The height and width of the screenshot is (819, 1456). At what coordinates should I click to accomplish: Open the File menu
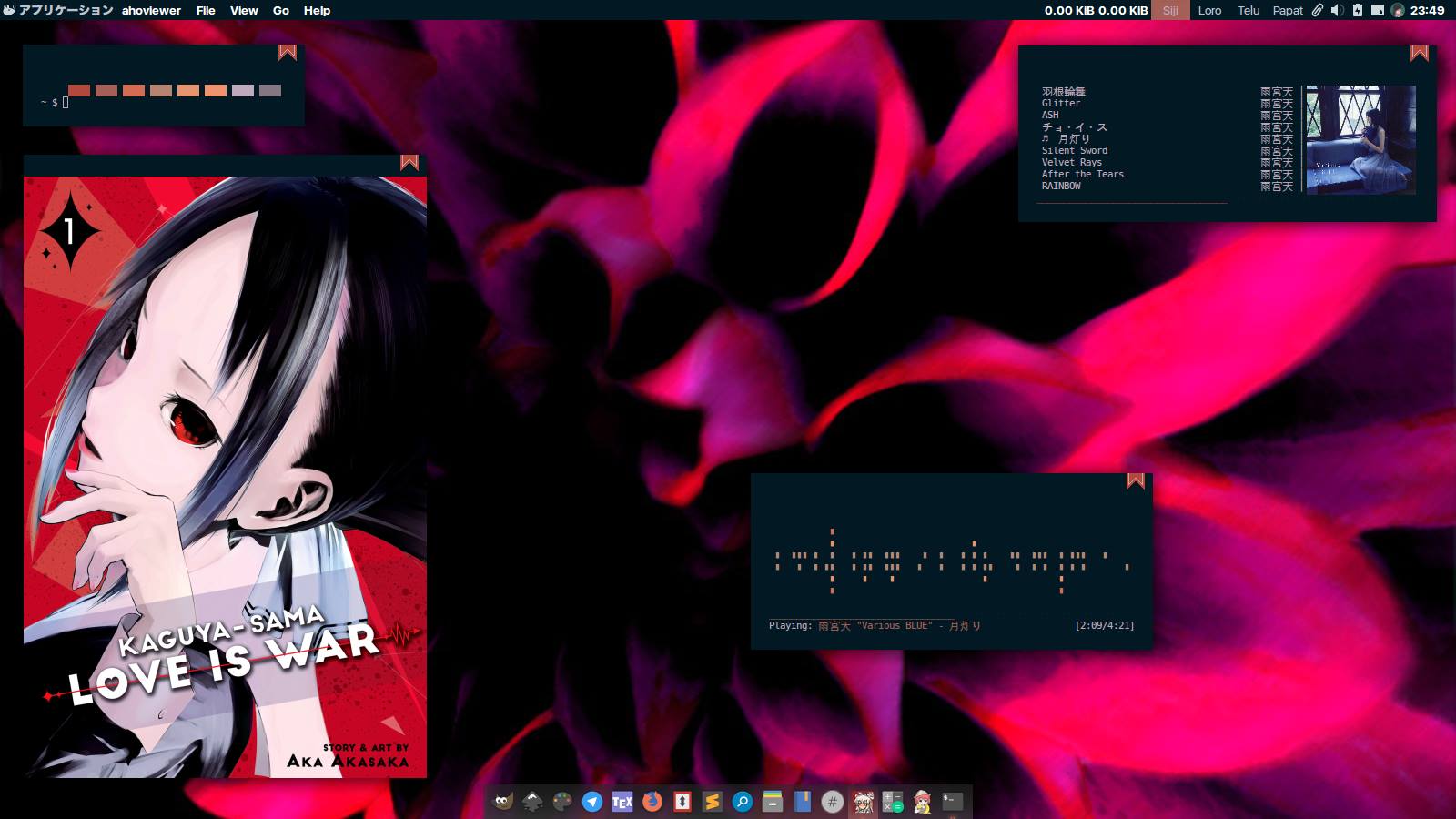click(x=206, y=10)
